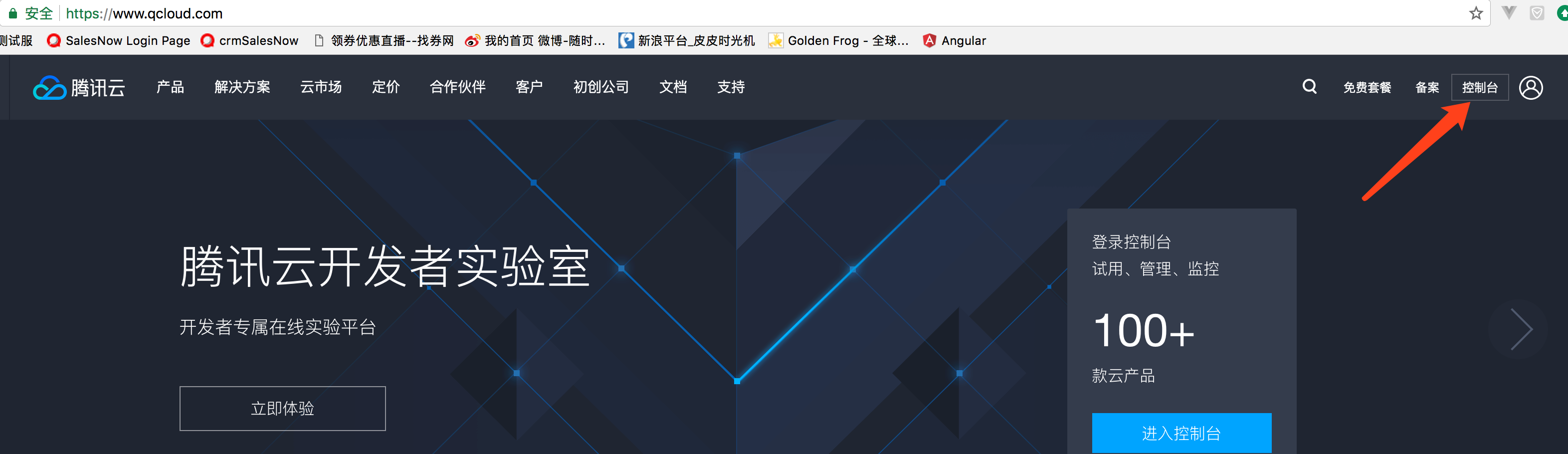Click the 腾讯云开发者实验室 banner headline
The image size is (1568, 454).
coord(385,266)
